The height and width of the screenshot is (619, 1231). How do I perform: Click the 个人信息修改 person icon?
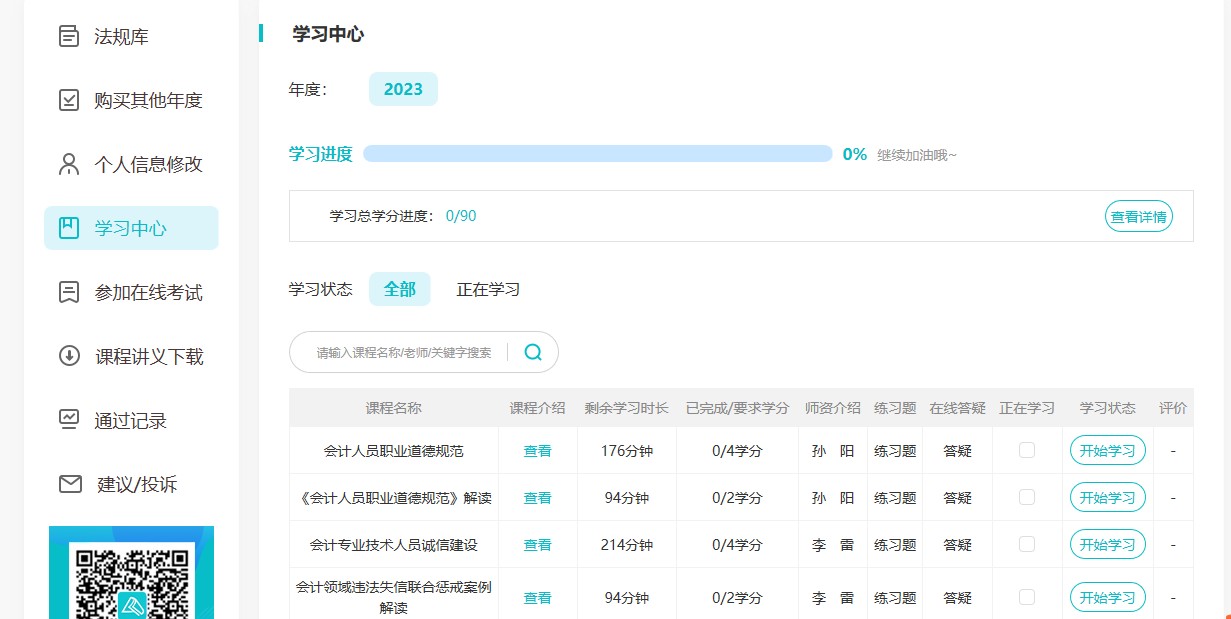(x=69, y=164)
